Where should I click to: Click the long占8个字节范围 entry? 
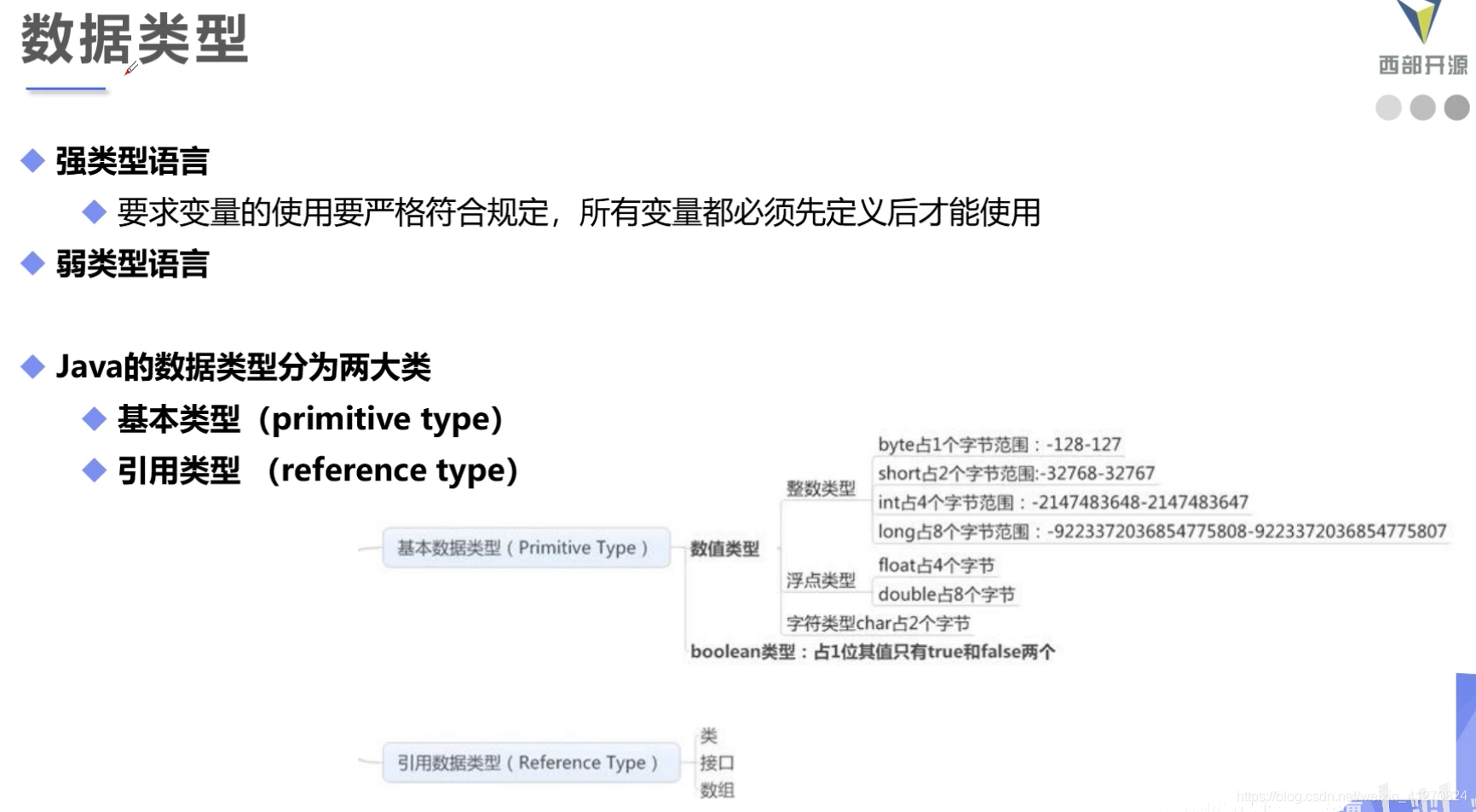tap(1162, 532)
